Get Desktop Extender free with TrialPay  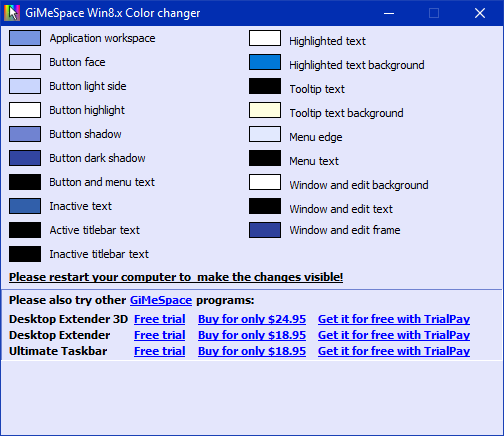pyautogui.click(x=394, y=335)
